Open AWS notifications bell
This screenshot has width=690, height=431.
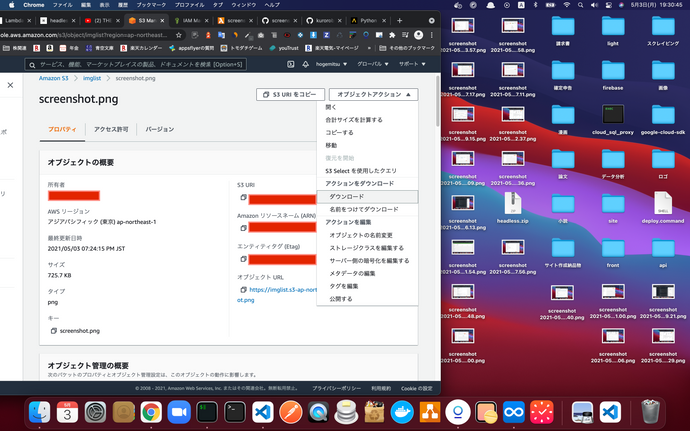click(x=305, y=64)
